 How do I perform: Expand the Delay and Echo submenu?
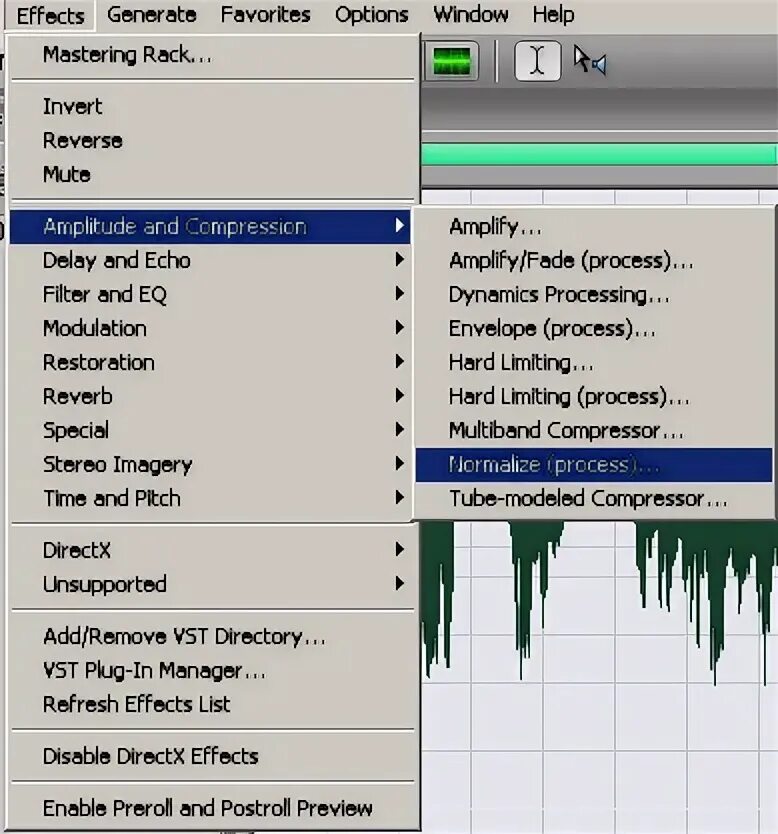coord(210,261)
